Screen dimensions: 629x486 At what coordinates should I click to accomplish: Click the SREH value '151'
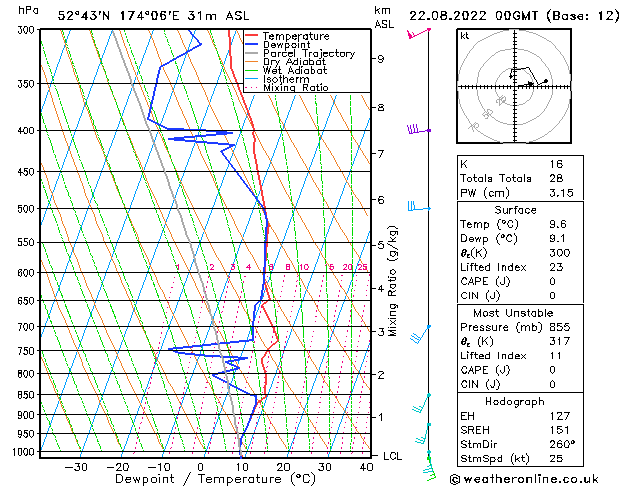point(560,430)
